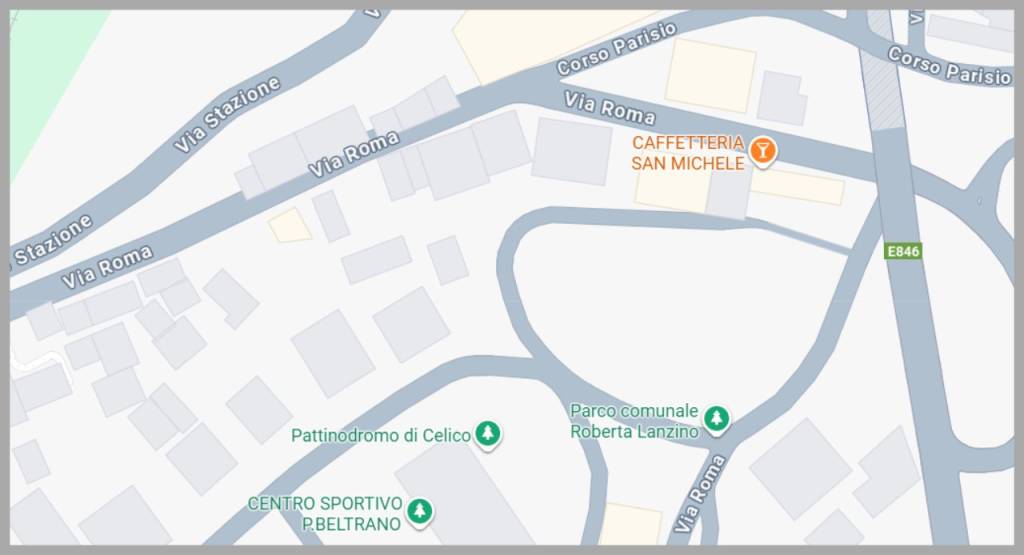Viewport: 1024px width, 555px height.
Task: Click the Via Stazione label near top
Action: point(227,114)
